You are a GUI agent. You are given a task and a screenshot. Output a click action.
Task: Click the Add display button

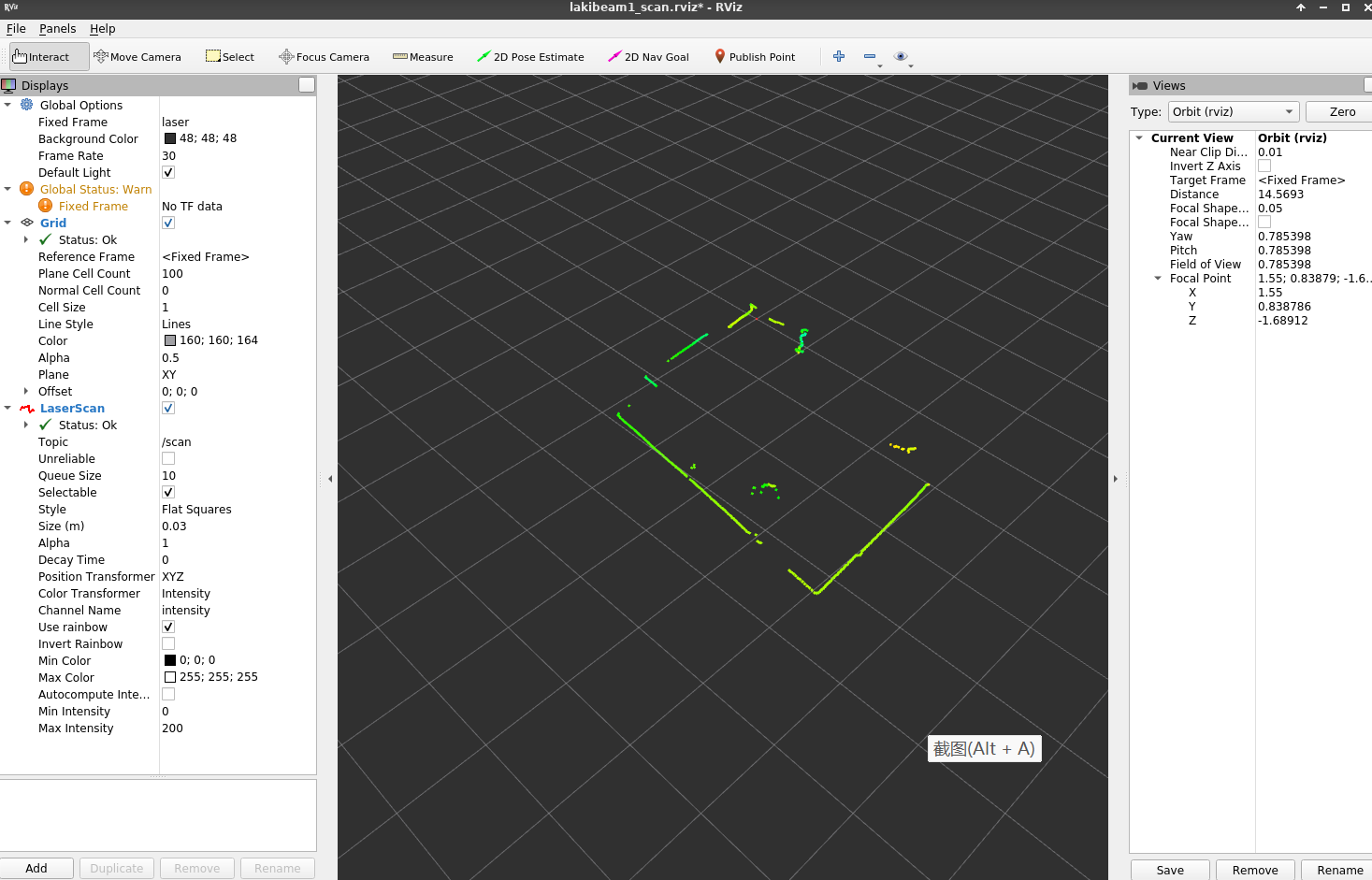tap(36, 869)
